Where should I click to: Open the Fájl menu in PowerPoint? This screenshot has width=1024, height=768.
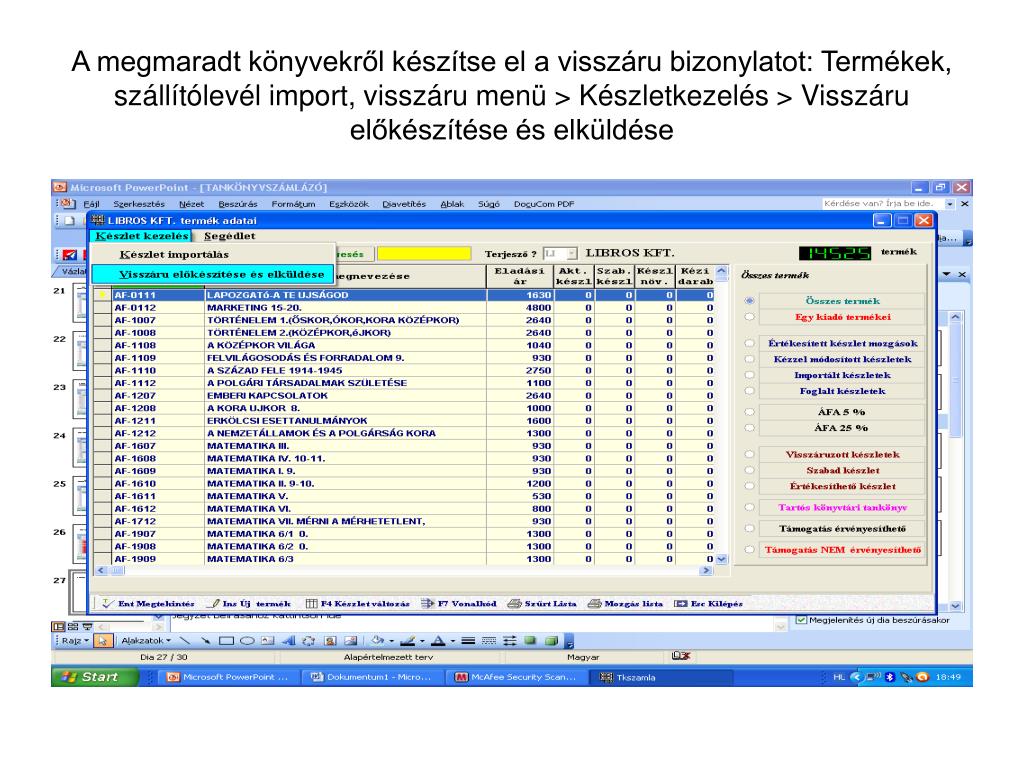[91, 204]
